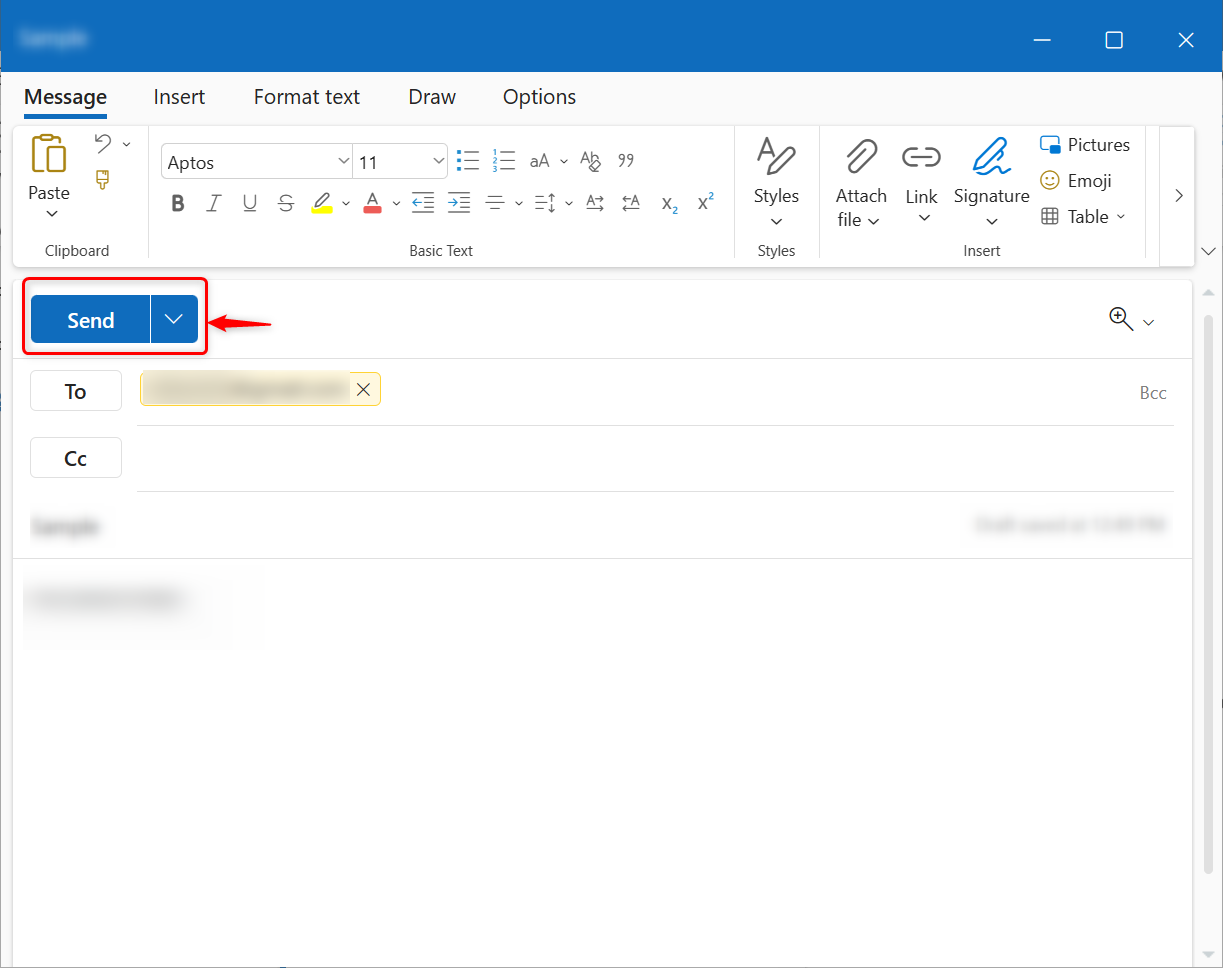
Task: Open the Table insert menu
Action: [1083, 216]
